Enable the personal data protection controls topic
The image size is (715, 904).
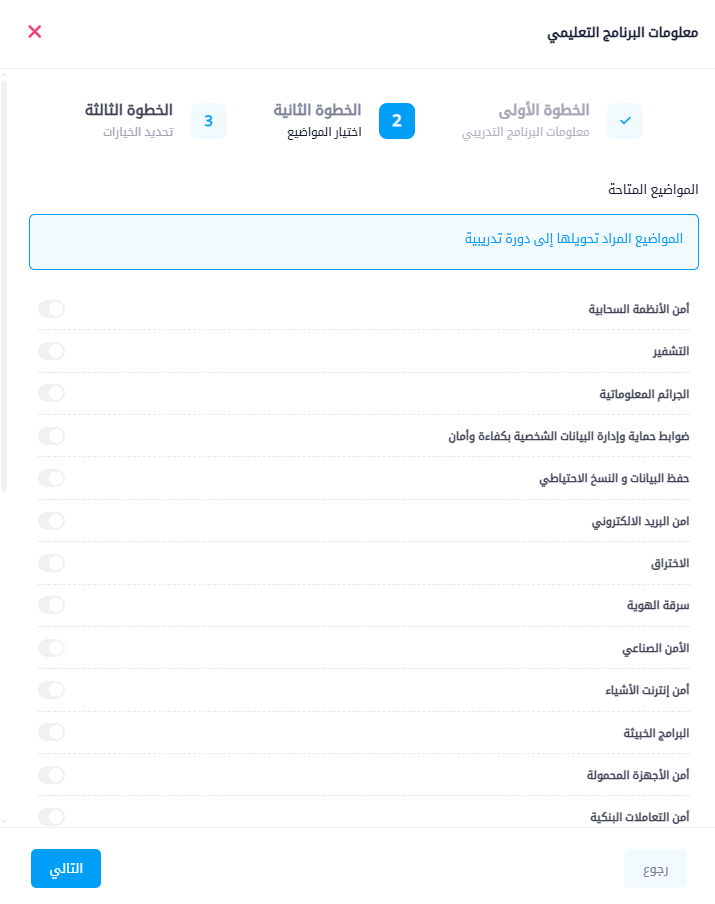click(51, 436)
